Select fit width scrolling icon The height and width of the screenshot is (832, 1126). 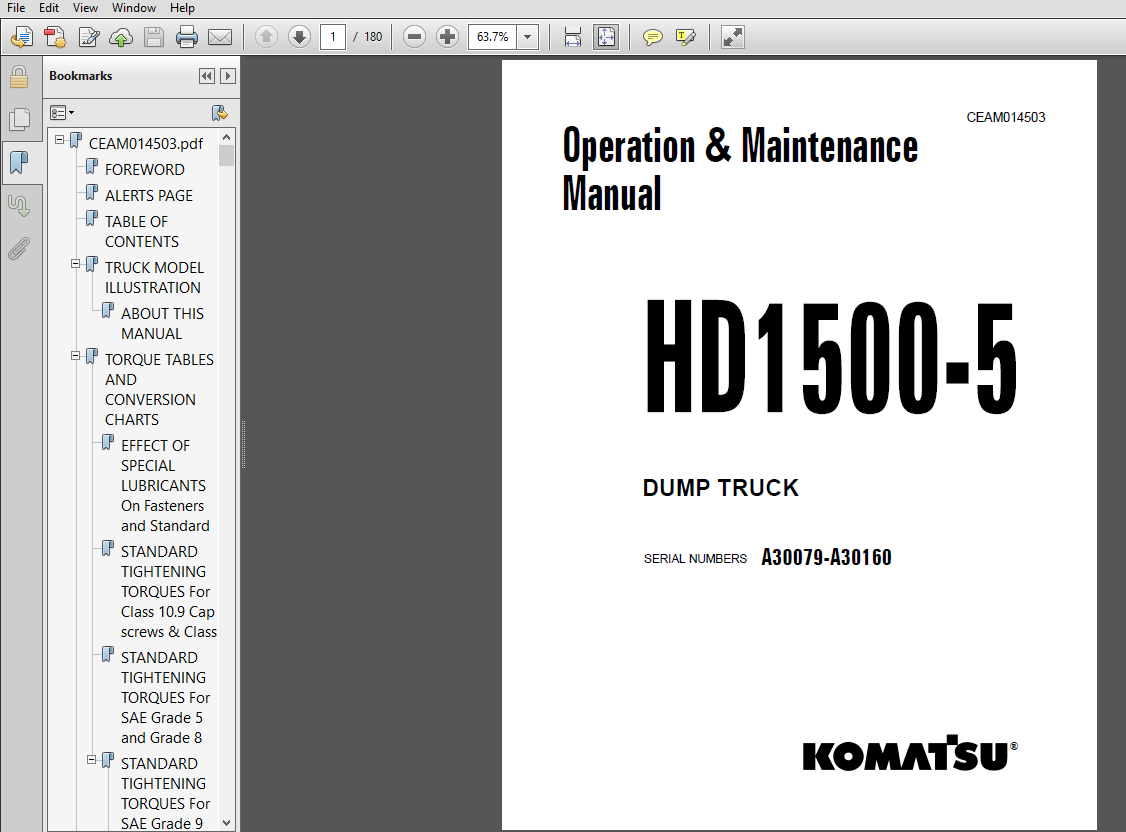pyautogui.click(x=572, y=37)
